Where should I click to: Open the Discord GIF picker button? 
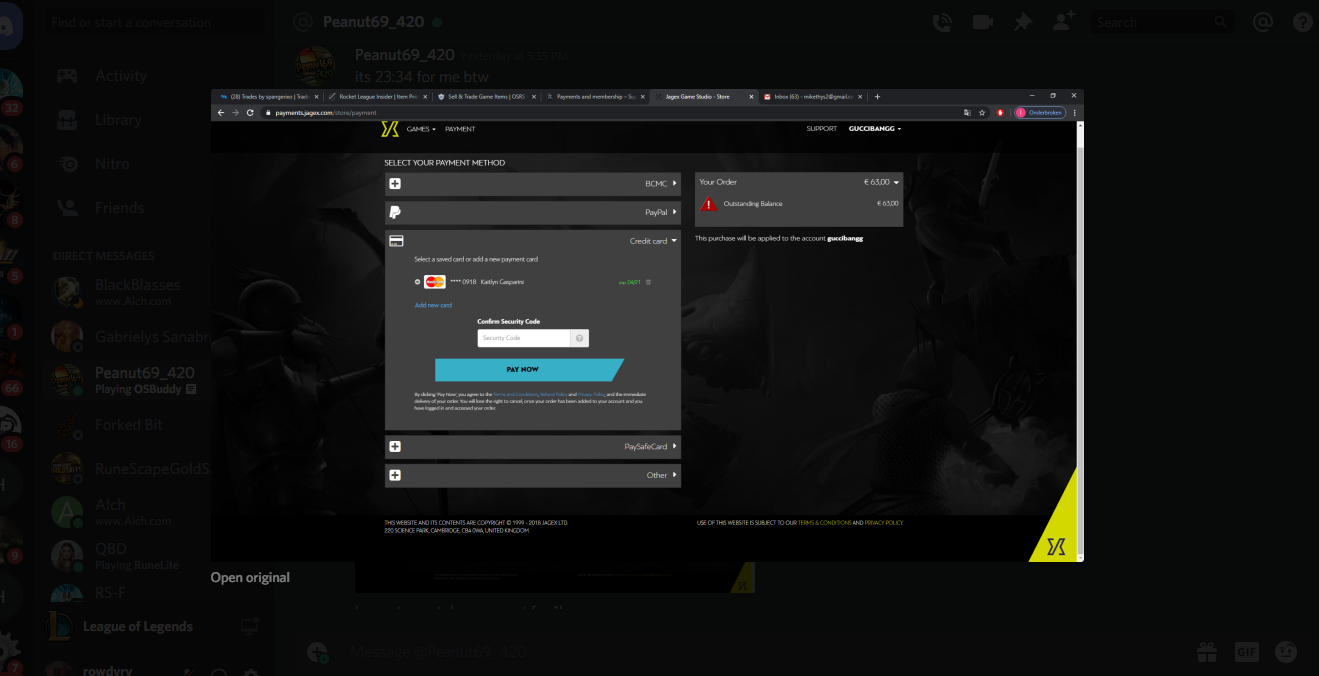coord(1246,651)
